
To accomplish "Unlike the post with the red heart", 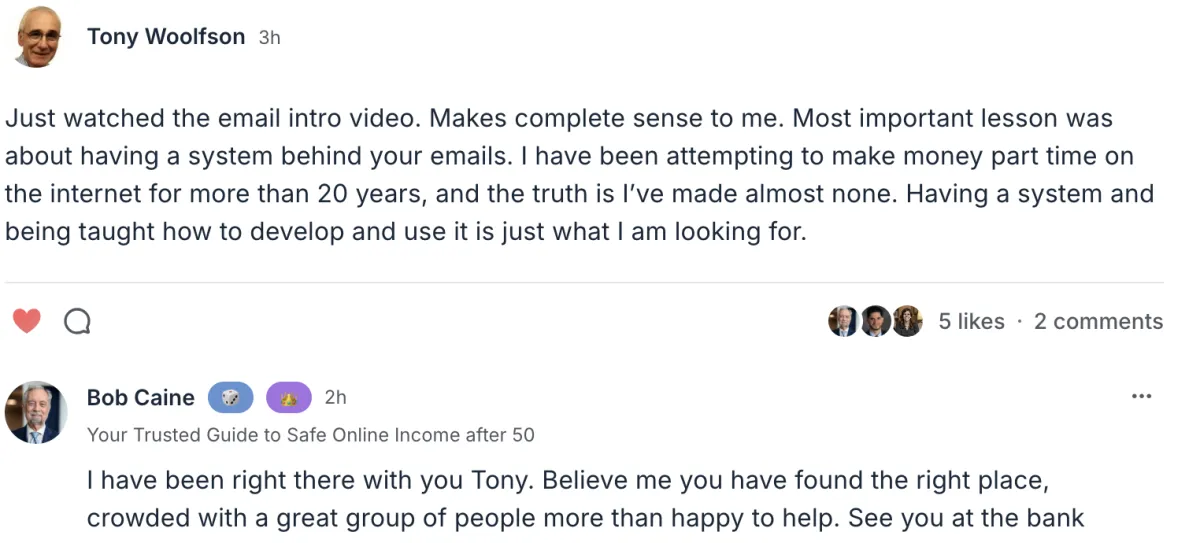I will pyautogui.click(x=27, y=321).
